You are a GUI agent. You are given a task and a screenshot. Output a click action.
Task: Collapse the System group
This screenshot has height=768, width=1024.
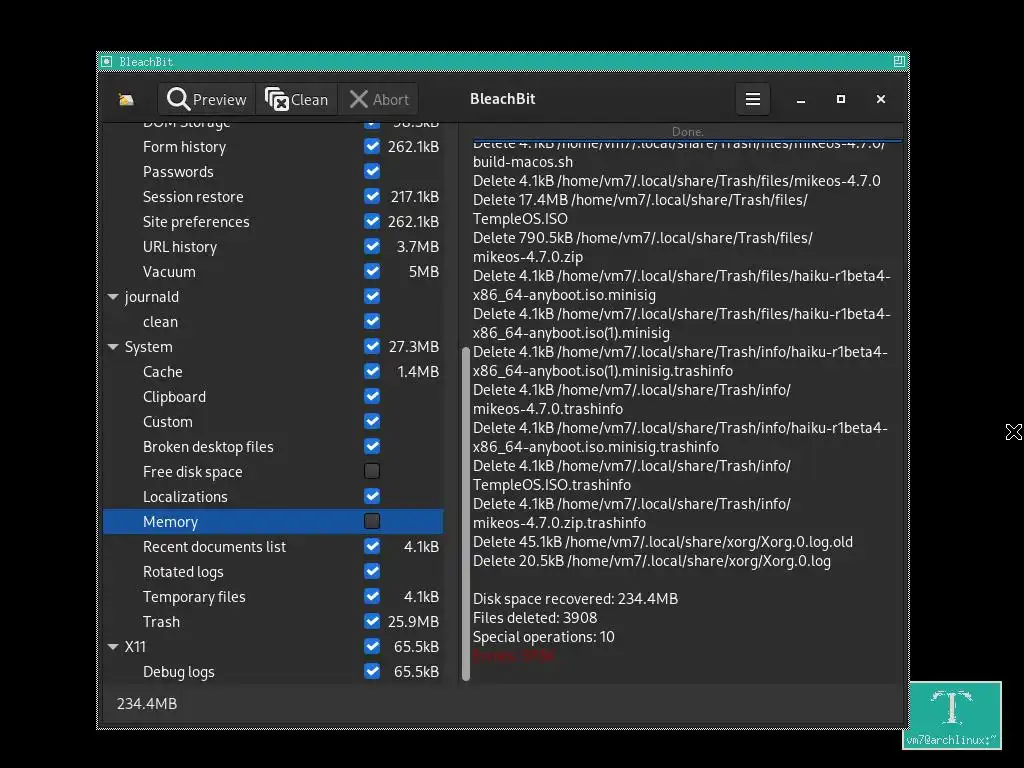pos(113,347)
